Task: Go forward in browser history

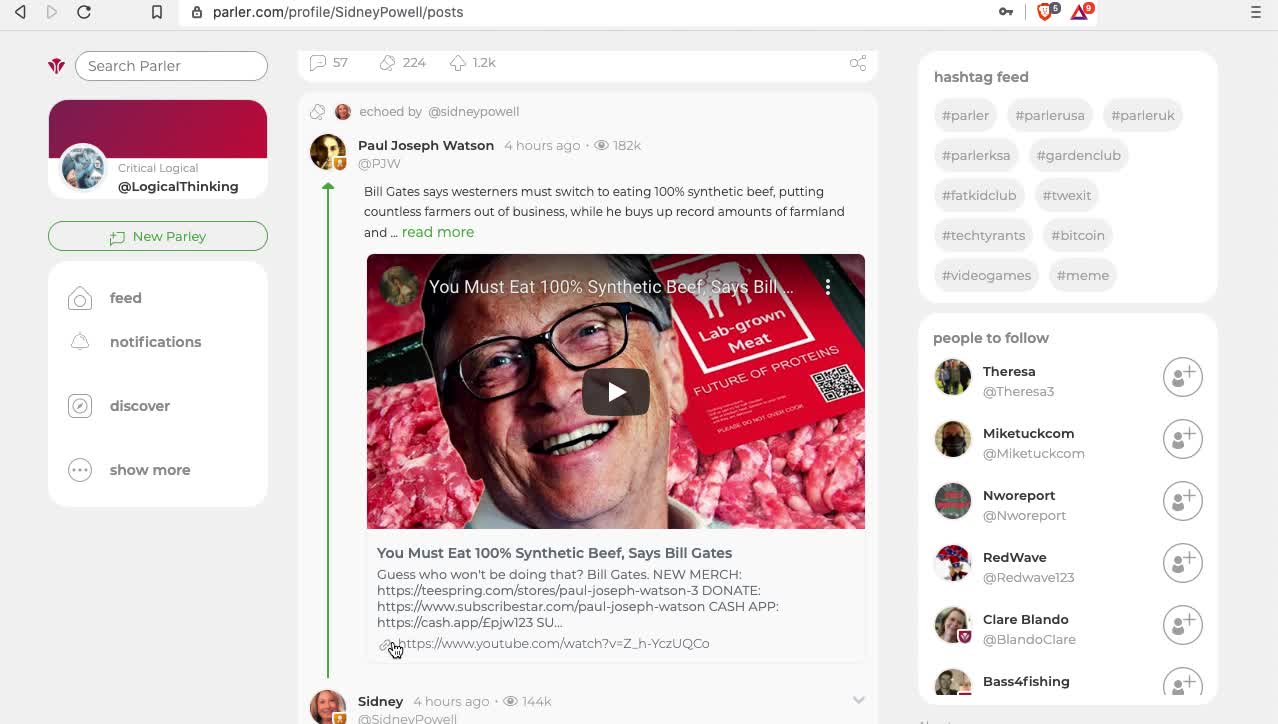Action: [x=52, y=12]
